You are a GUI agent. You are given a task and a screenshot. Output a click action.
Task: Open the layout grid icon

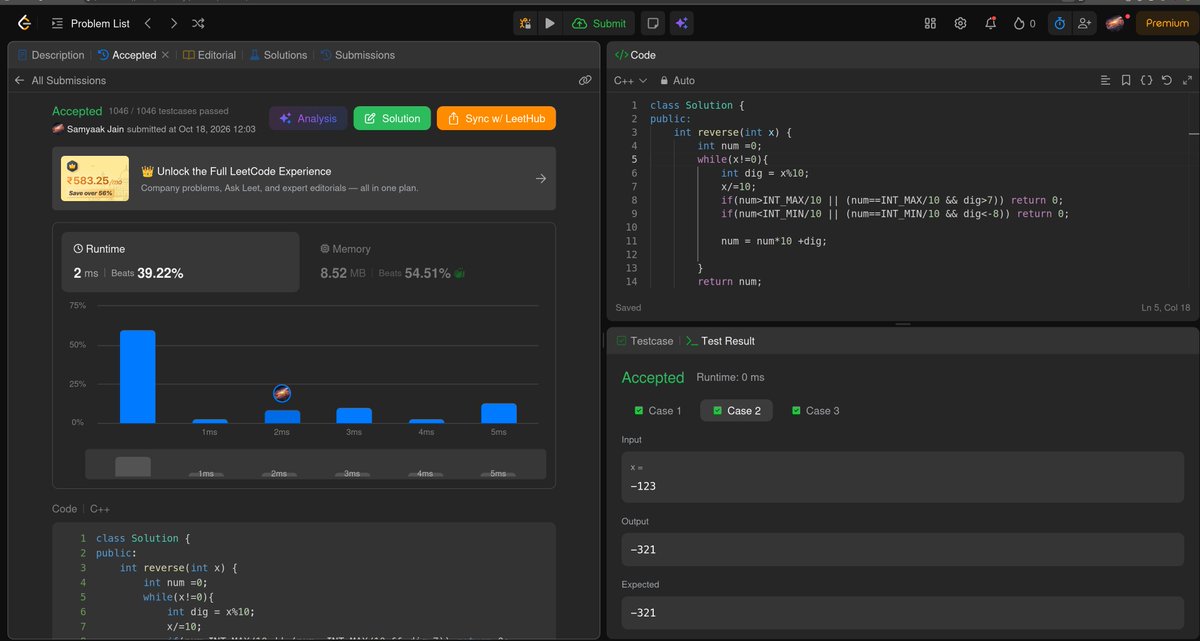(x=930, y=23)
